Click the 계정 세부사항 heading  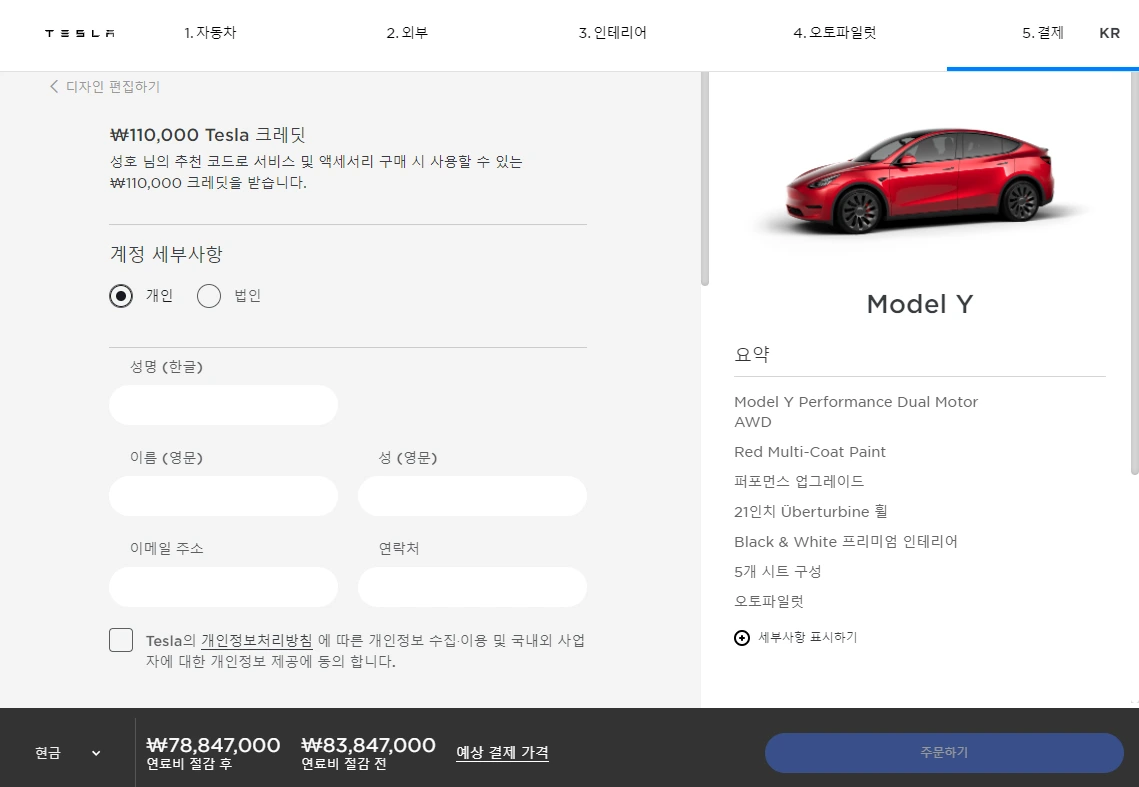[166, 254]
